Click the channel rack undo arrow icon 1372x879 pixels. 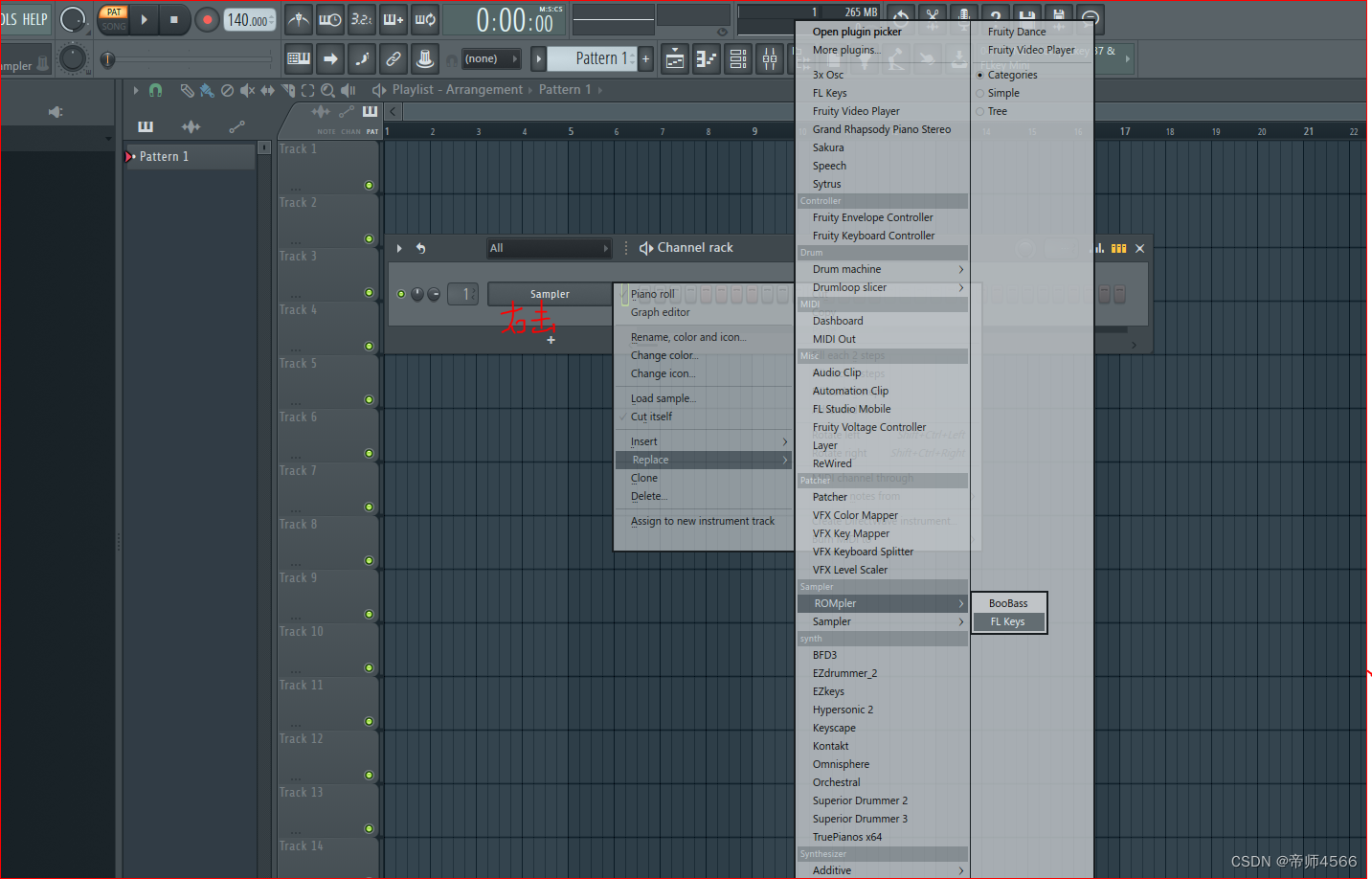[x=420, y=248]
